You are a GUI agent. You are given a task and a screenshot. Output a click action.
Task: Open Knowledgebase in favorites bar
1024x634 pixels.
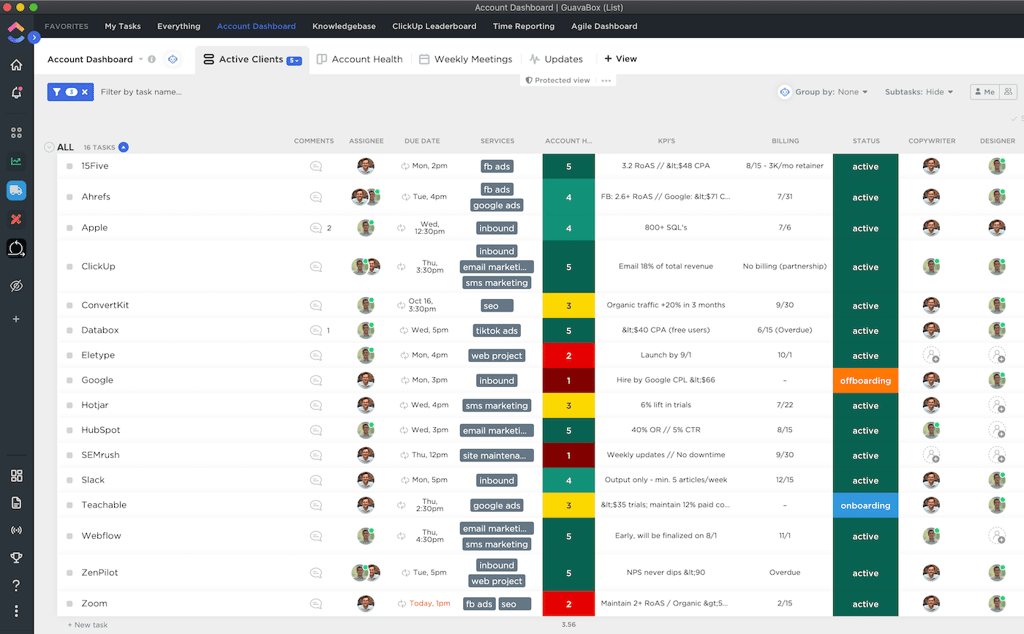344,26
